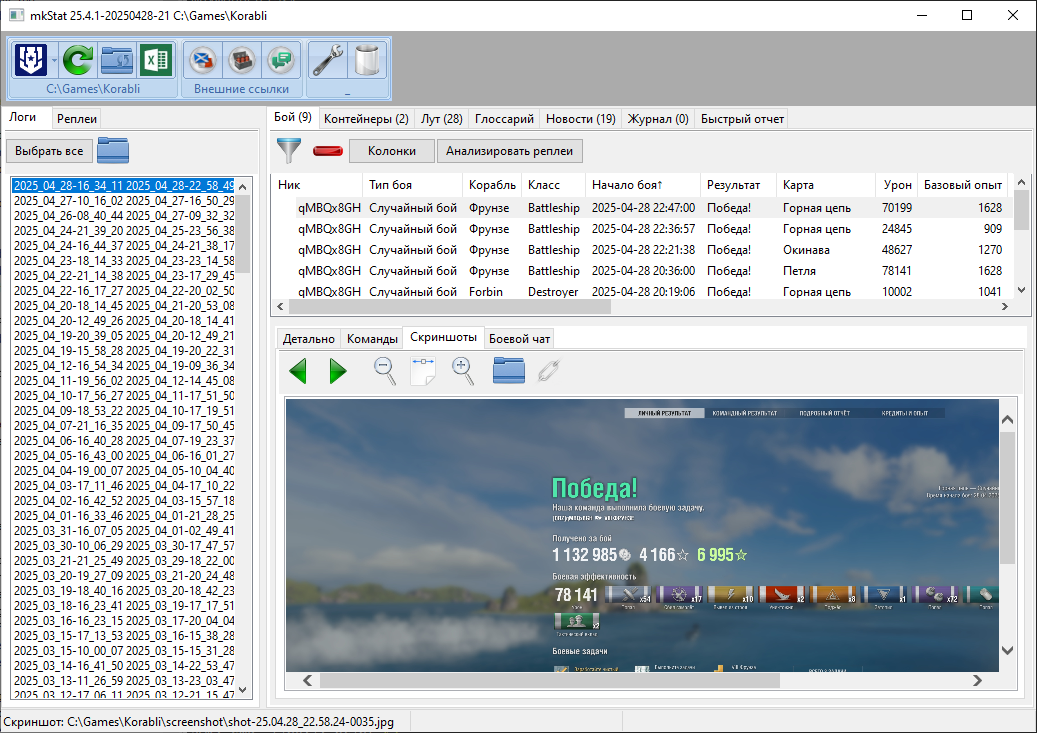Open the Лут (28) tab
Image resolution: width=1037 pixels, height=733 pixels.
[442, 118]
